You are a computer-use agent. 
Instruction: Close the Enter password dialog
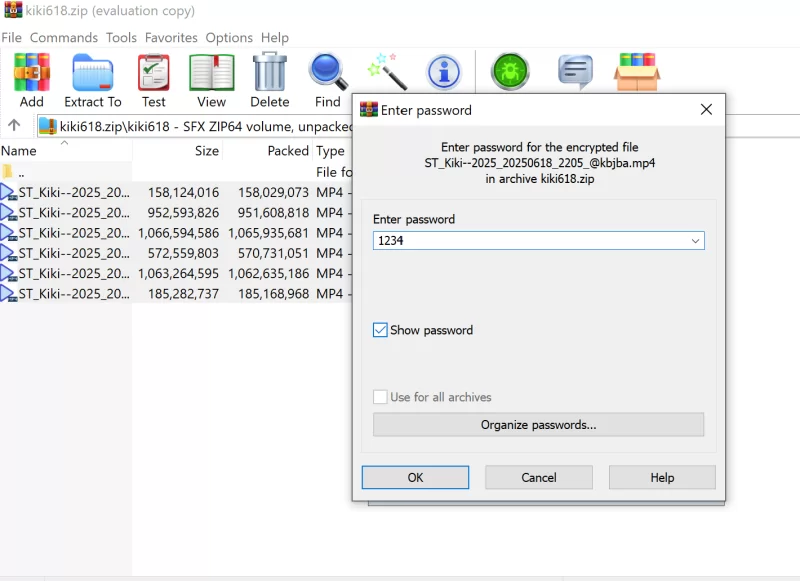pos(706,110)
